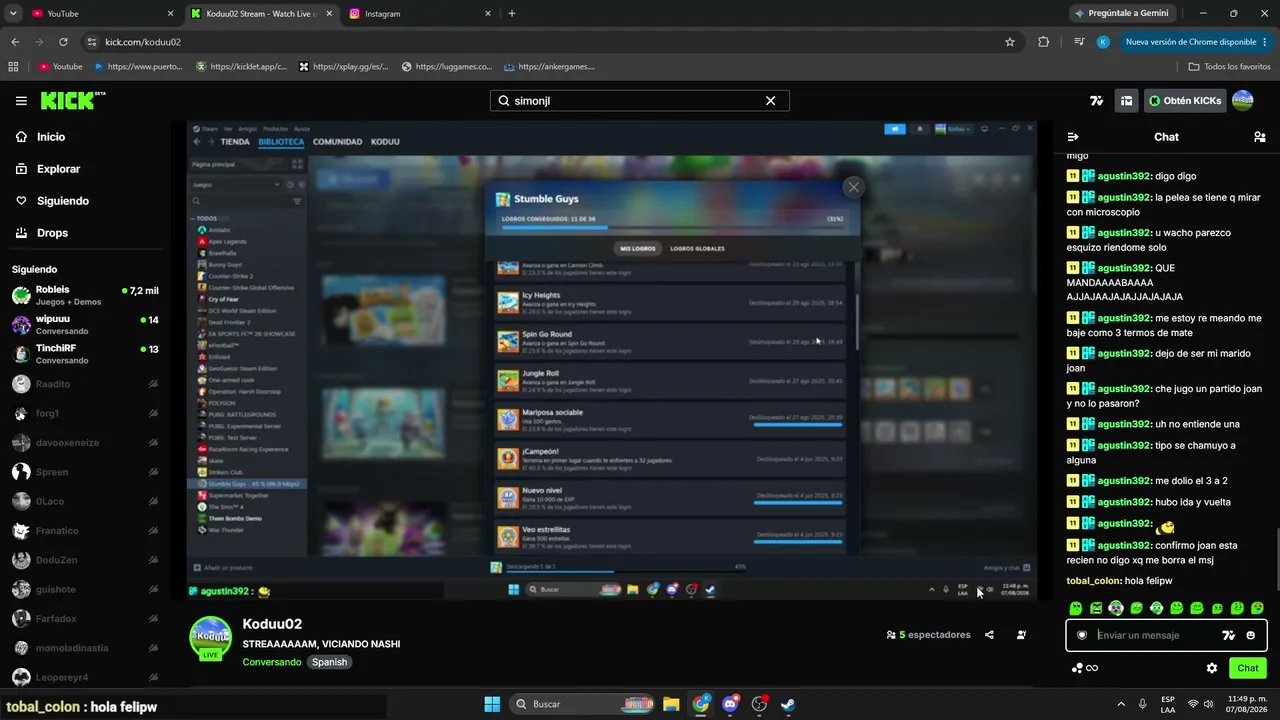Open Explorar in the Kick sidebar
This screenshot has height=720, width=1280.
coord(48,169)
